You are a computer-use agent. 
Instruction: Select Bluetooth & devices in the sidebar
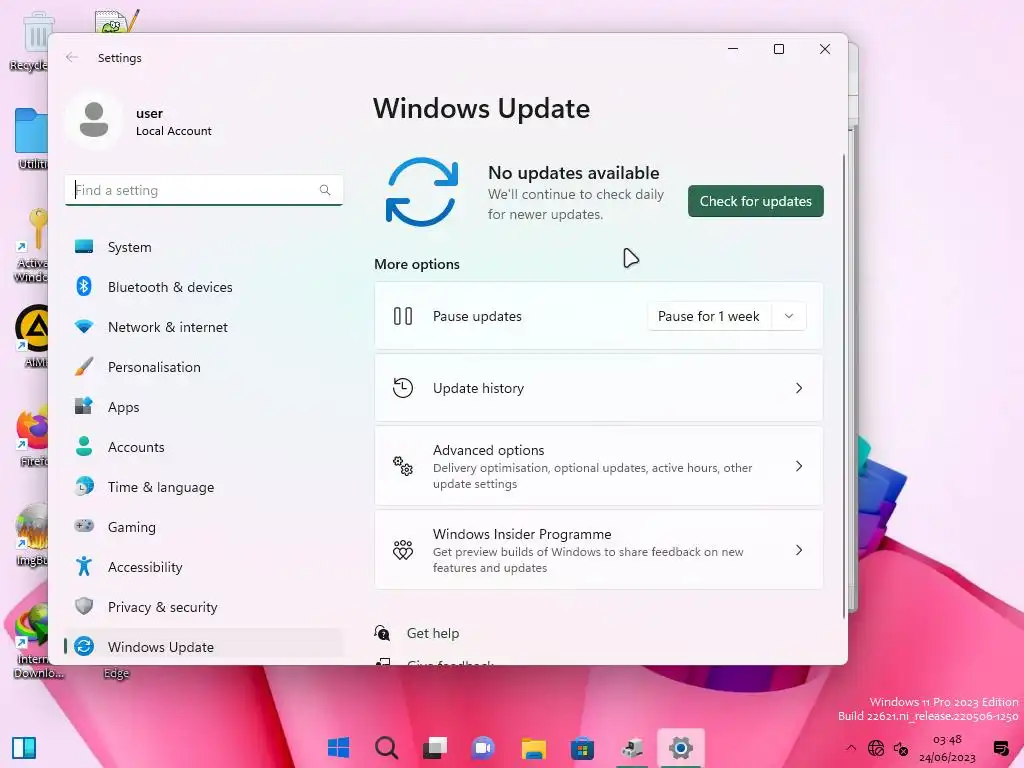[x=204, y=287]
